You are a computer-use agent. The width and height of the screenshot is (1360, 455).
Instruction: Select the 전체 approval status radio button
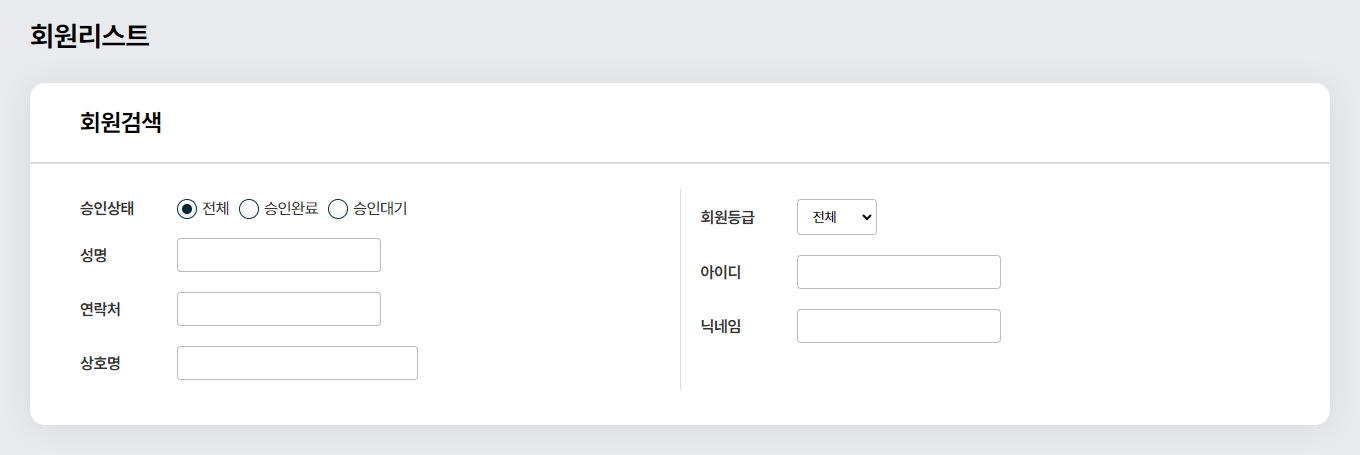click(187, 209)
